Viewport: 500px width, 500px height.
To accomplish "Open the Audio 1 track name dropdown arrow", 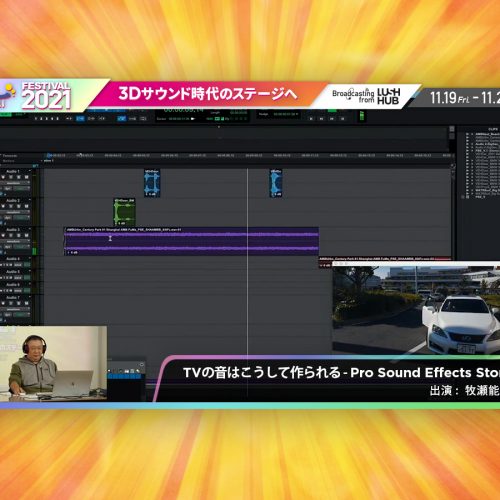I will coord(30,171).
